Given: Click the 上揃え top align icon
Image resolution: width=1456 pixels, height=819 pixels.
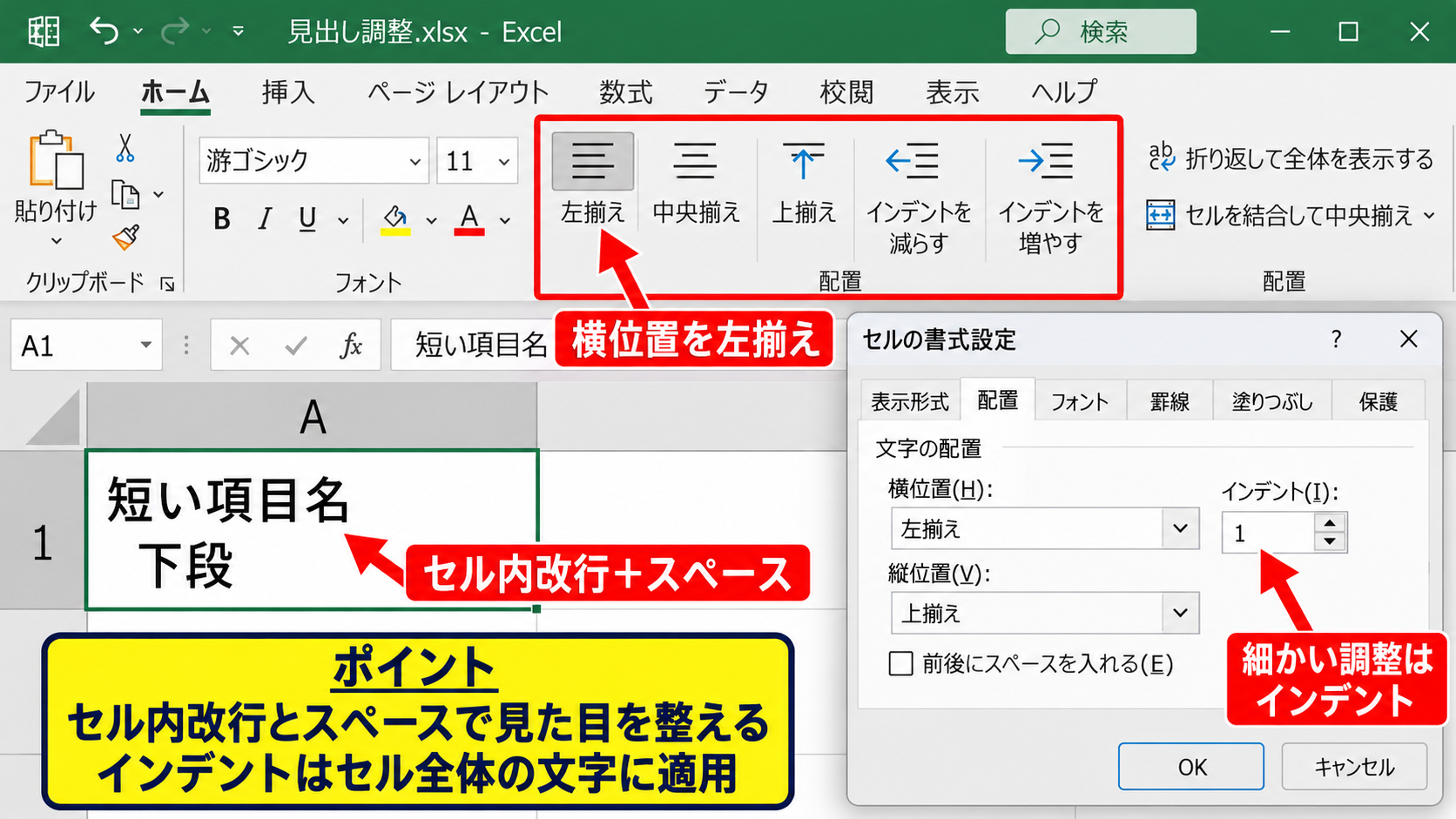Looking at the screenshot, I should click(803, 162).
